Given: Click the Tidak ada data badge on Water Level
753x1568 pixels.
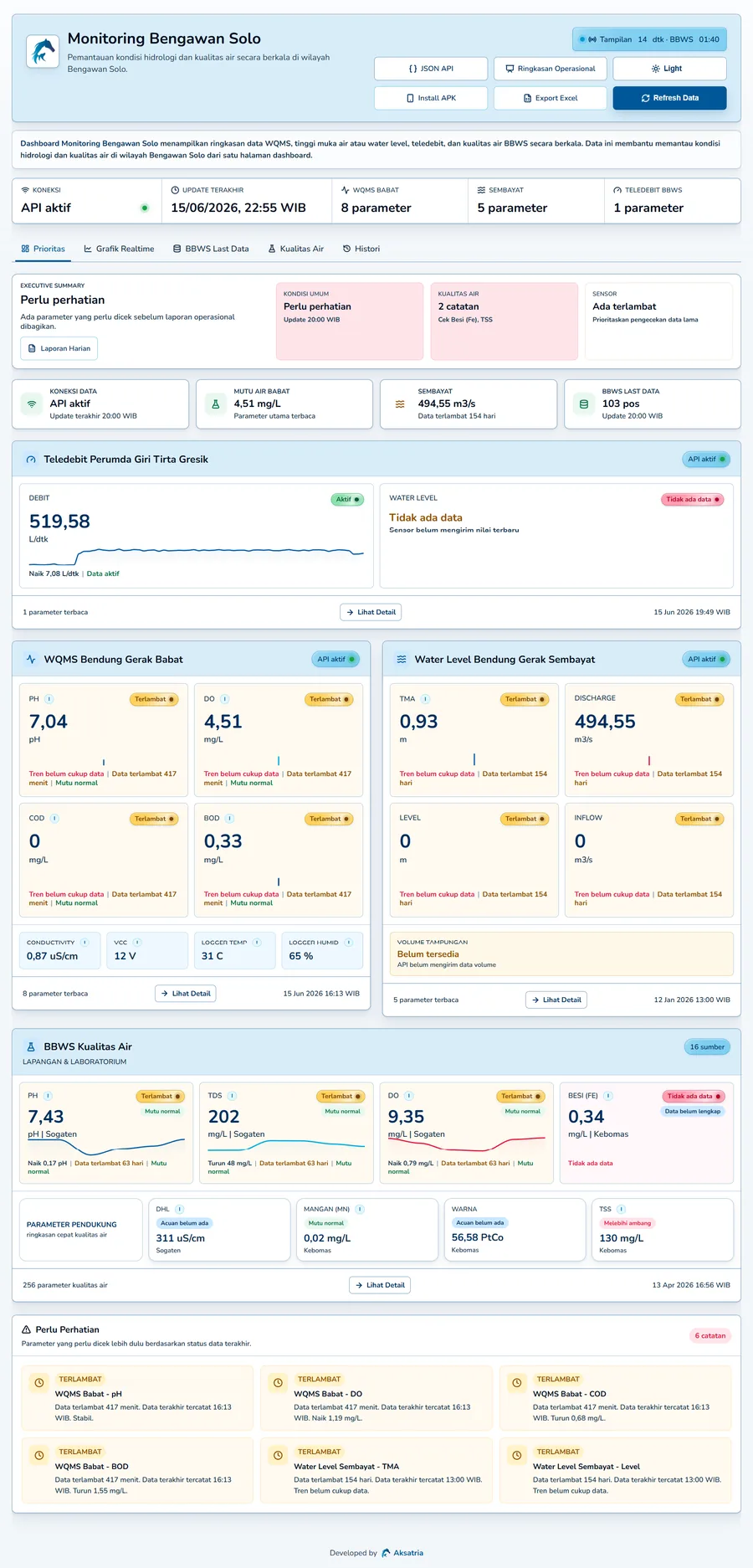Looking at the screenshot, I should click(693, 500).
